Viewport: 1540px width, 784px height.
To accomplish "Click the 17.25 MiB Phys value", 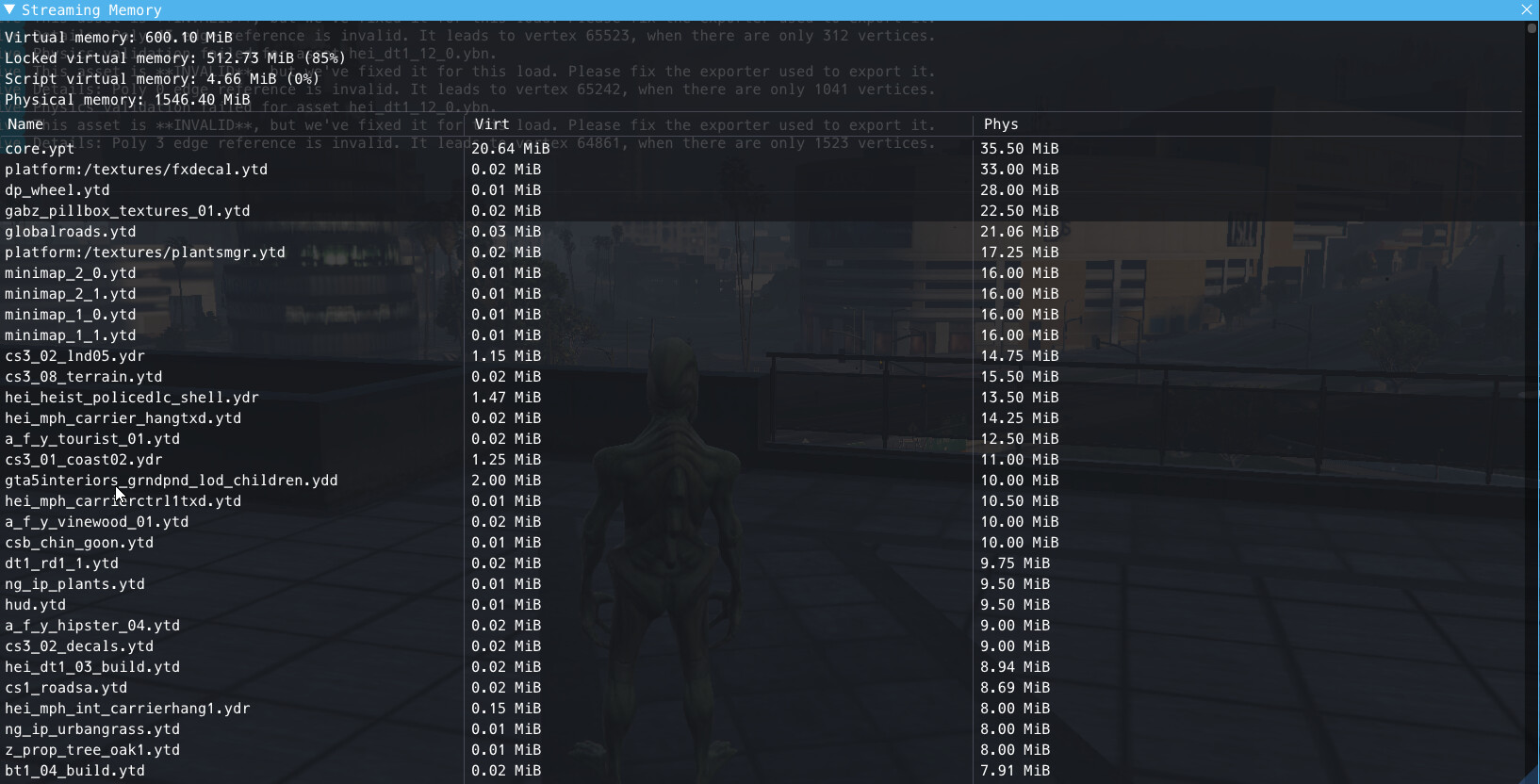I will click(1020, 253).
